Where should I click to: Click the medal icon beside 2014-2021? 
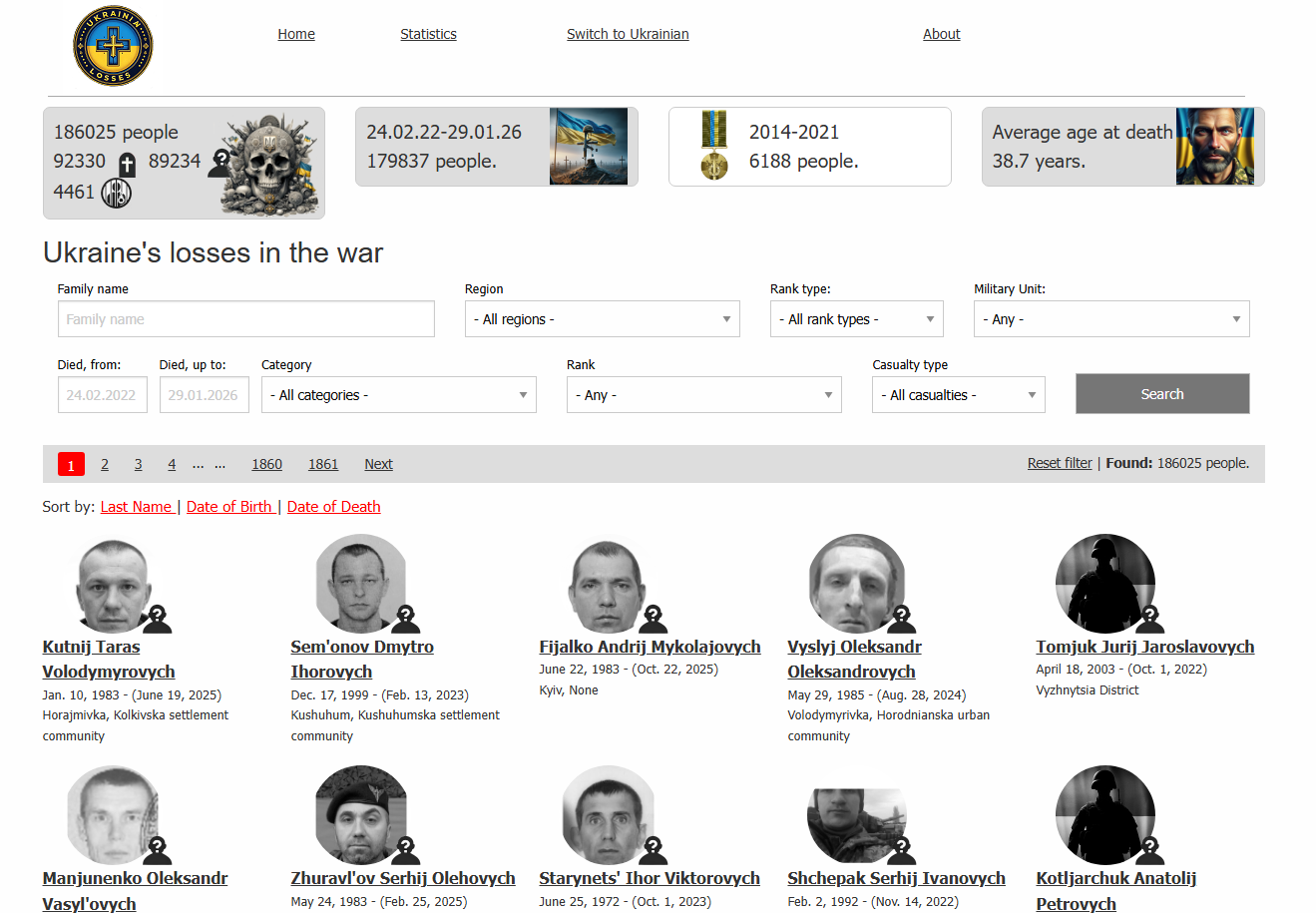coord(714,146)
